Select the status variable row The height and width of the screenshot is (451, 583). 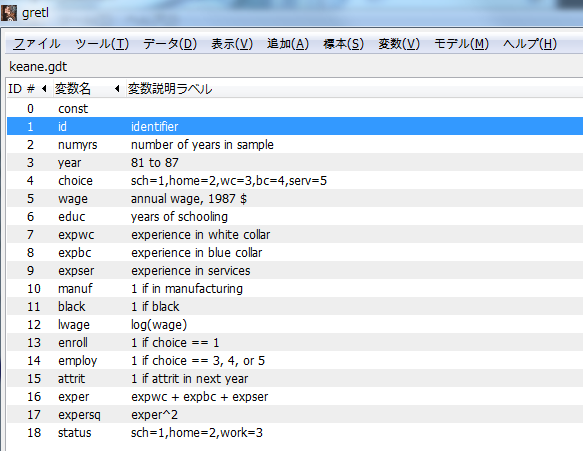295,432
